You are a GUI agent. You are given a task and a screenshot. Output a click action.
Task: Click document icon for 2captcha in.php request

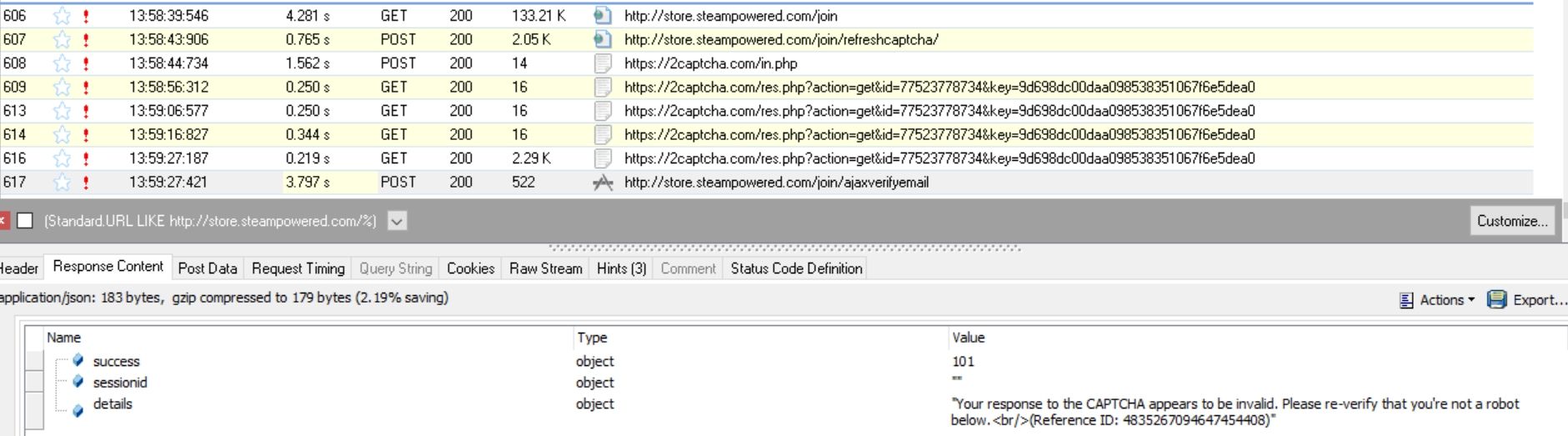[602, 63]
